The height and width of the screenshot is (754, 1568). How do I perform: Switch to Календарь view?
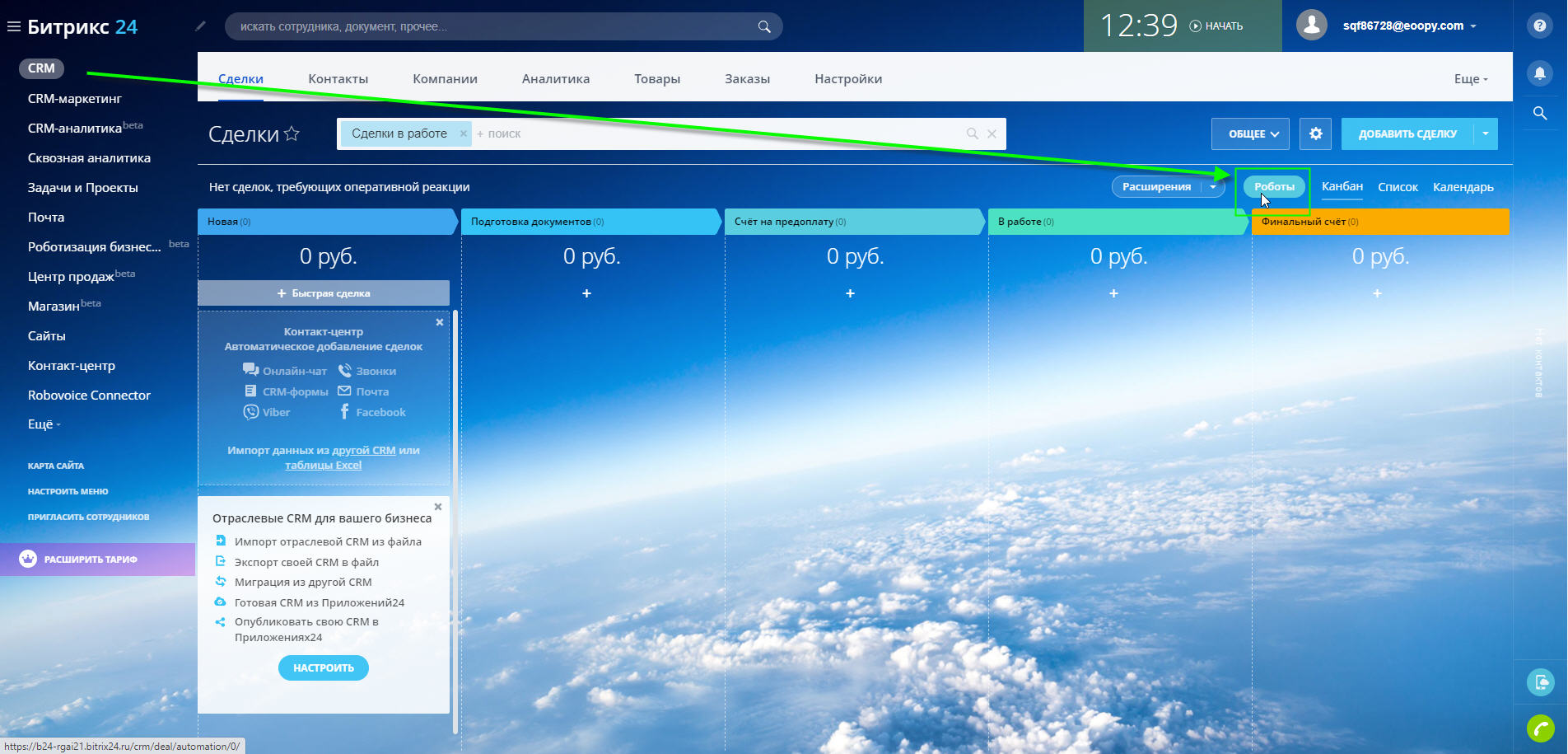[x=1463, y=187]
